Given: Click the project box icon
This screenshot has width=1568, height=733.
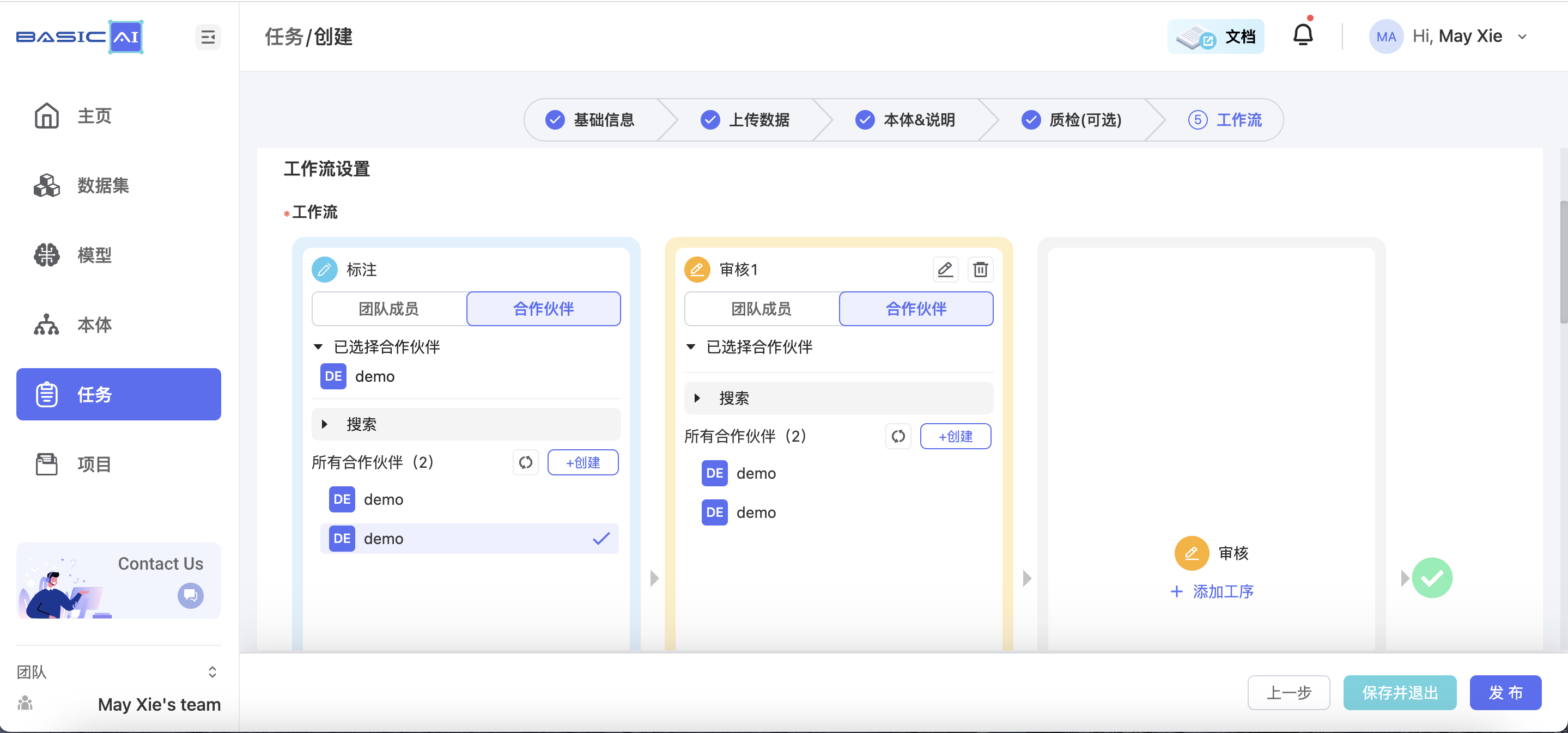Looking at the screenshot, I should 47,464.
